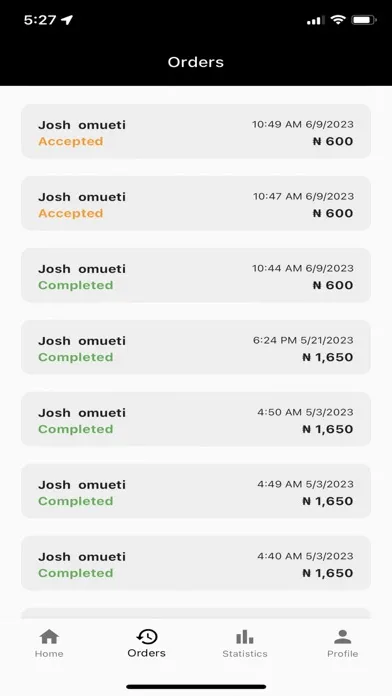Open the Home tab icon
392x696 pixels.
click(49, 637)
